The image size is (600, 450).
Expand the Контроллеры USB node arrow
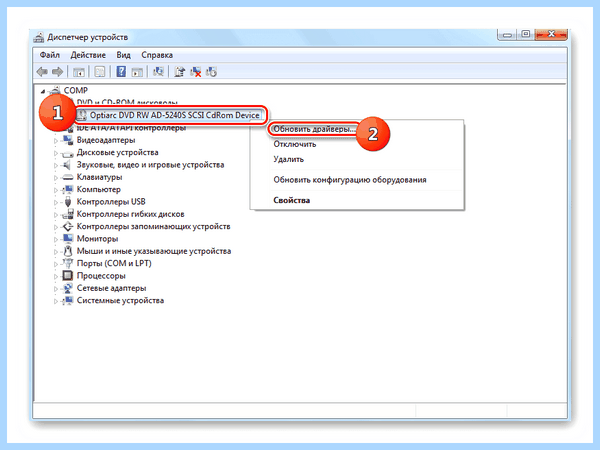pyautogui.click(x=56, y=202)
